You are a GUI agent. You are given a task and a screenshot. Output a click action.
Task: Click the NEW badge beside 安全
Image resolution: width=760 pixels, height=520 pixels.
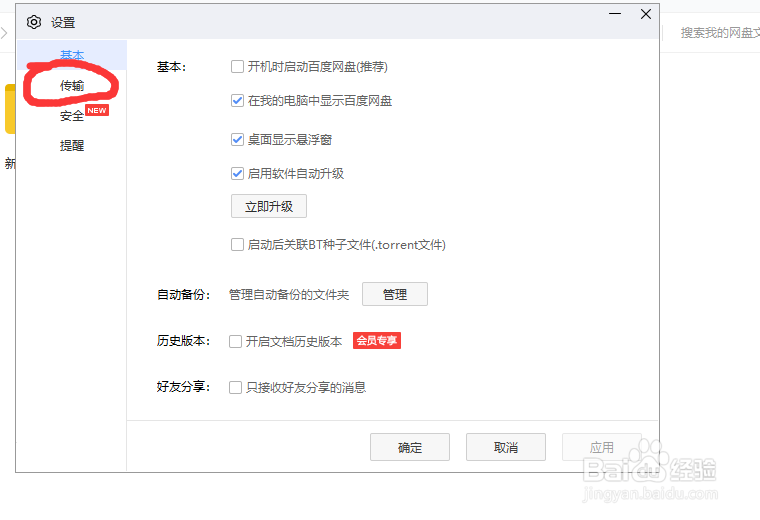tap(97, 110)
